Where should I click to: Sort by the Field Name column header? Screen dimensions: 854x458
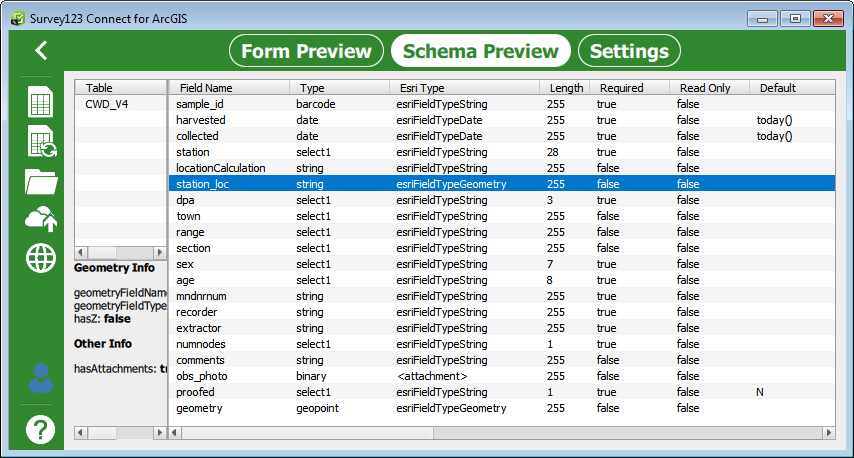[x=229, y=88]
